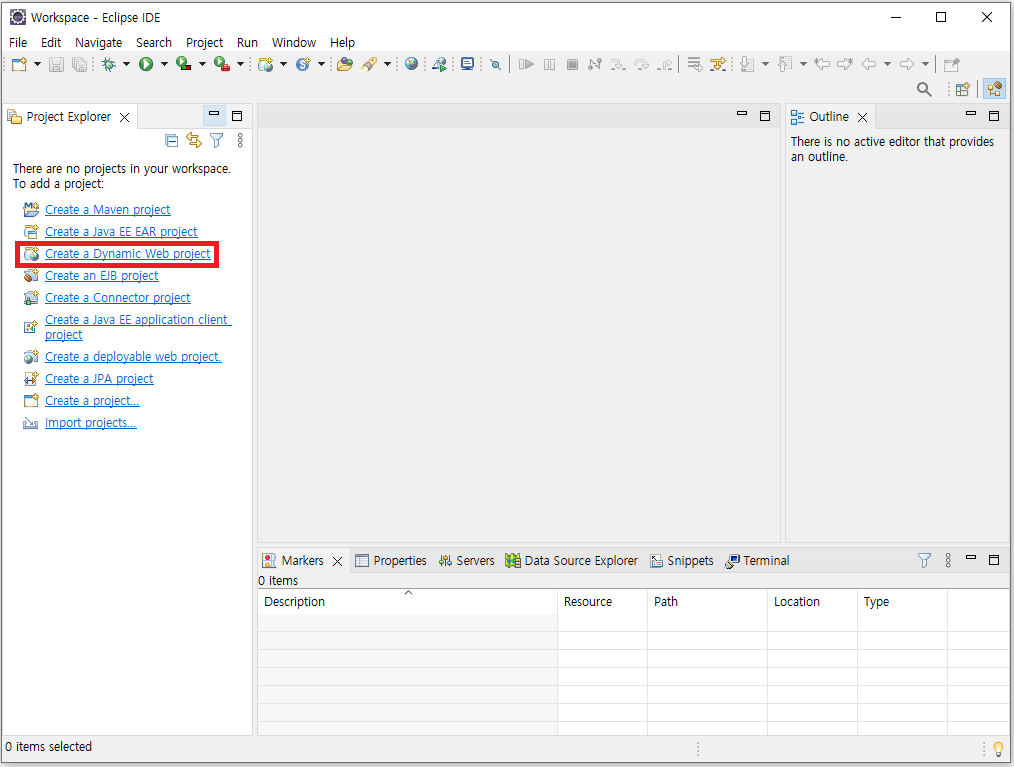1014x767 pixels.
Task: Click the lightbulb tip icon in status bar
Action: click(x=998, y=748)
